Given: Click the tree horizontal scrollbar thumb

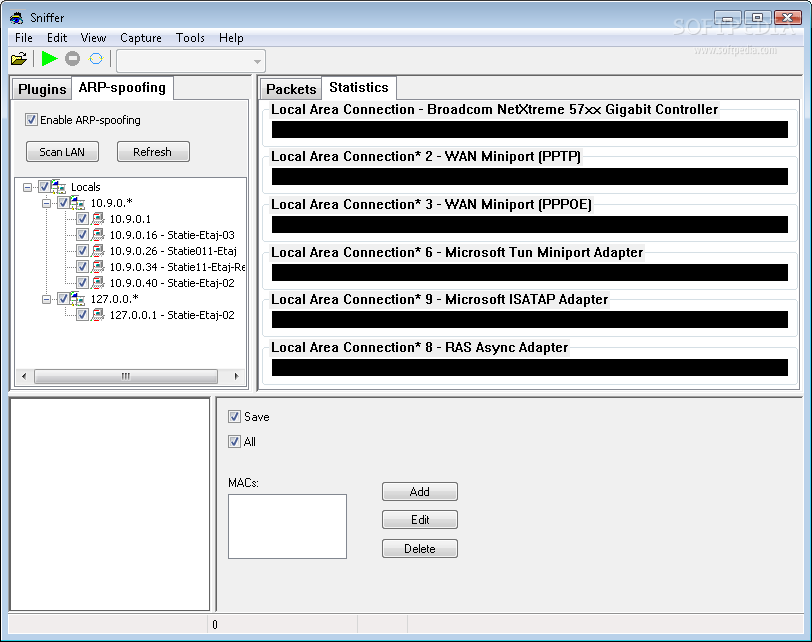Looking at the screenshot, I should pos(126,376).
